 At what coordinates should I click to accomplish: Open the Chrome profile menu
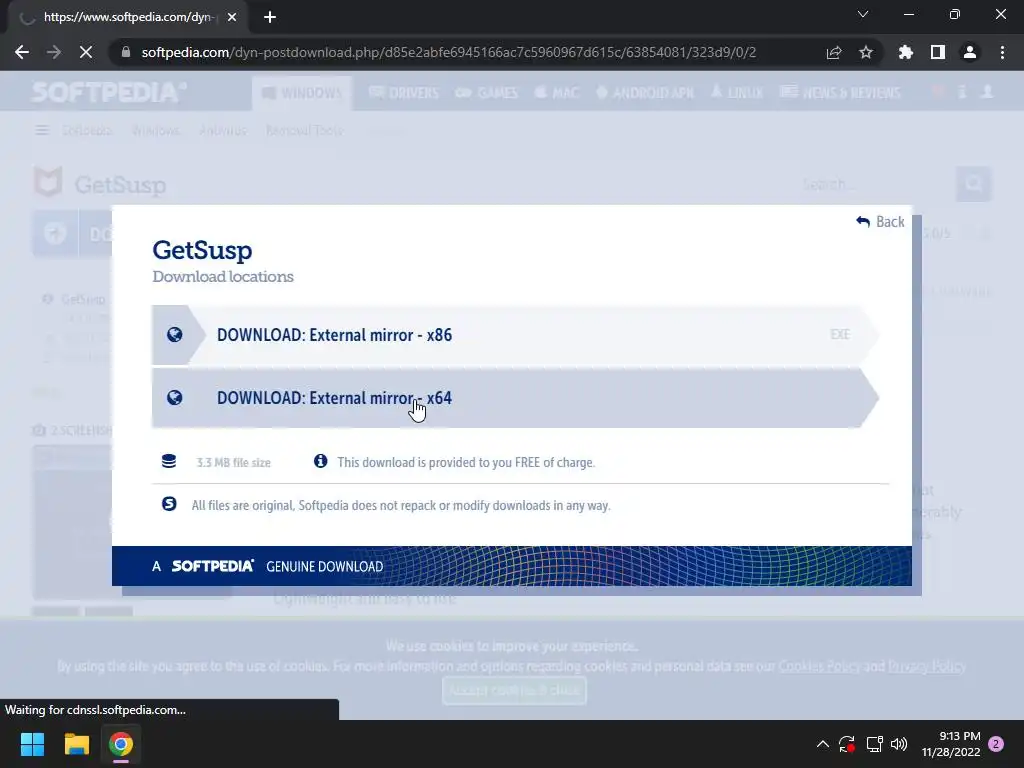(x=970, y=52)
